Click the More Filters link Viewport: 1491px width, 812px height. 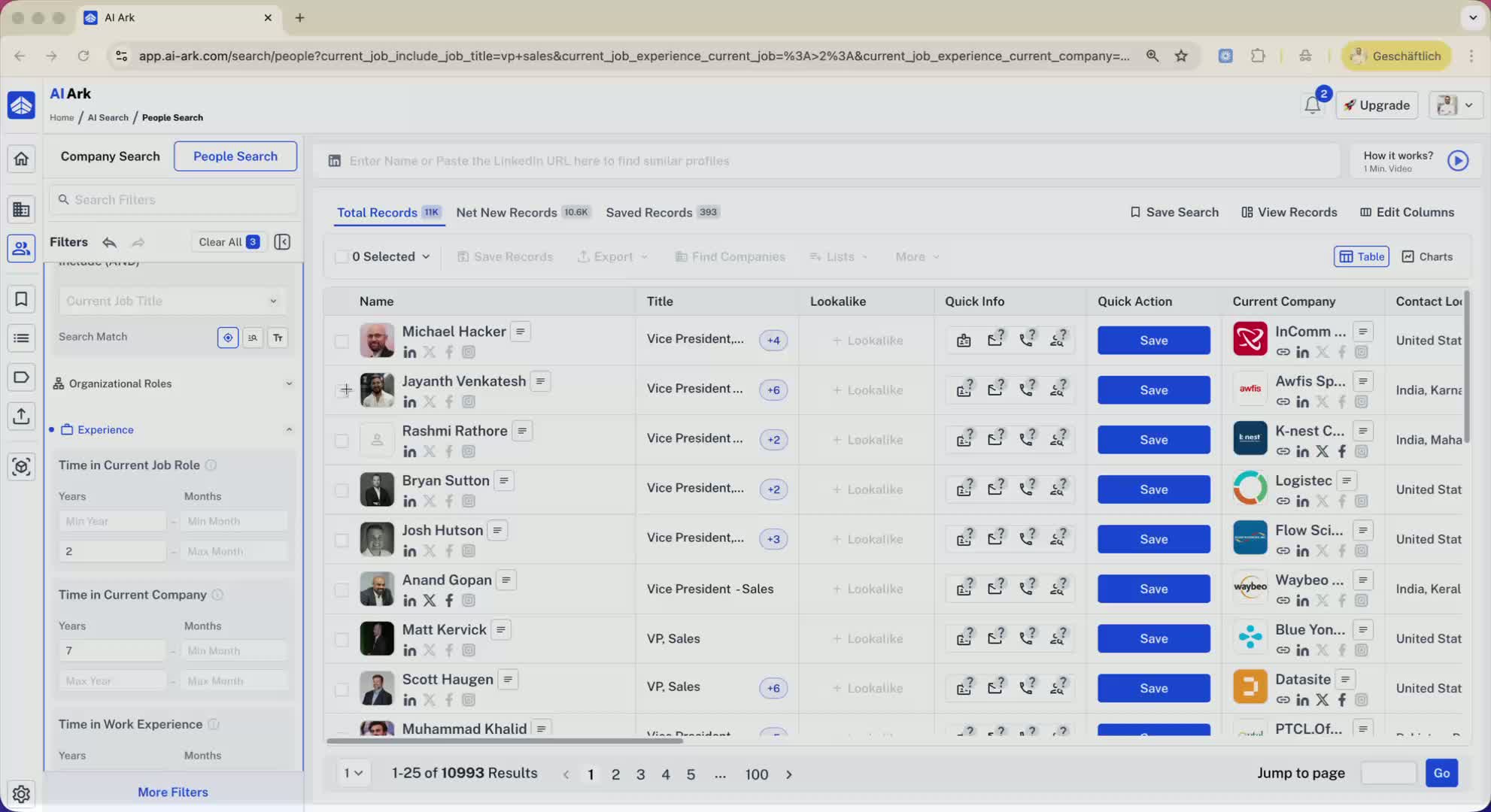(173, 792)
